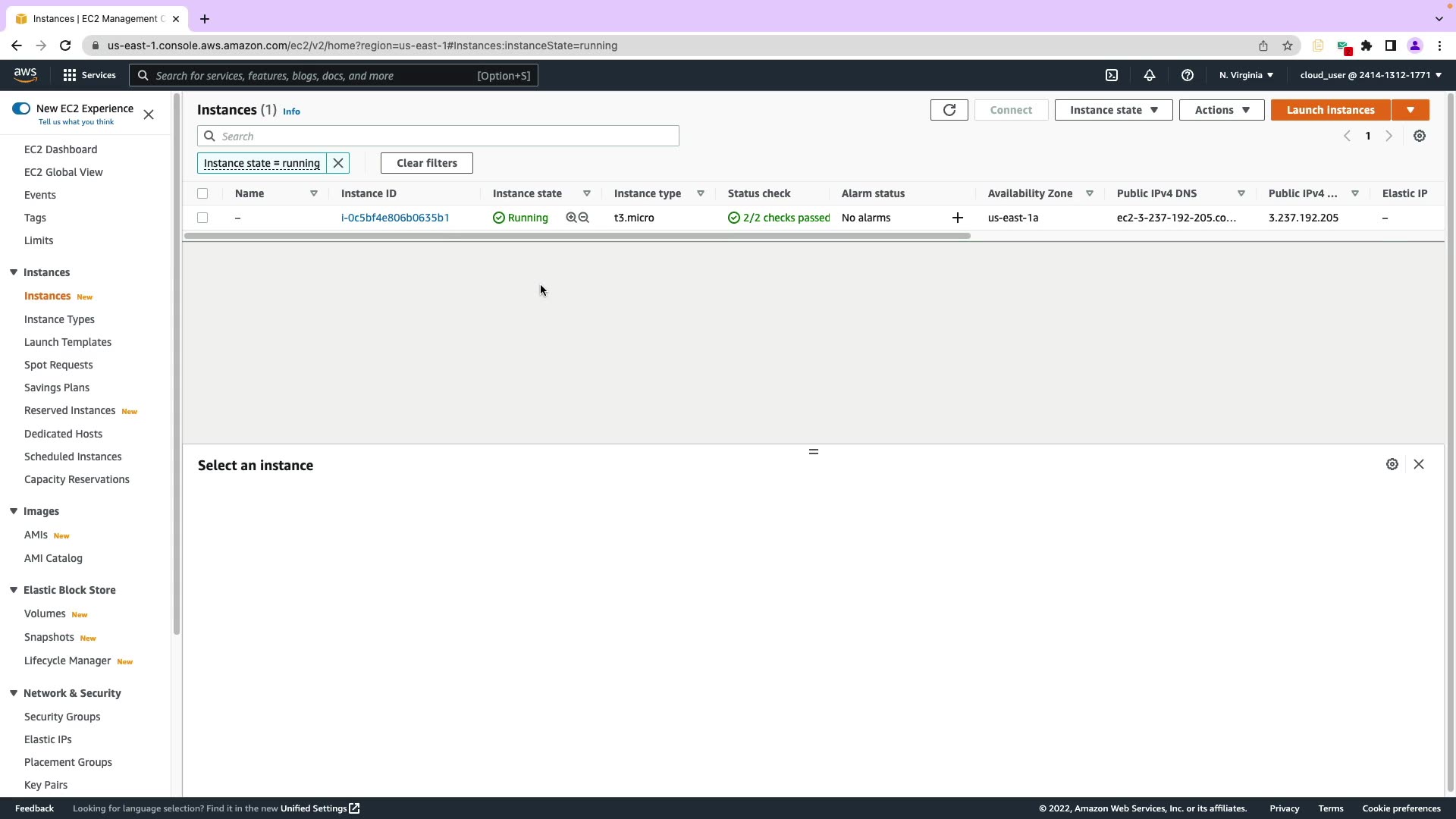Select the instance i-0c5bf4e806b0635b1 checkbox

pyautogui.click(x=202, y=218)
